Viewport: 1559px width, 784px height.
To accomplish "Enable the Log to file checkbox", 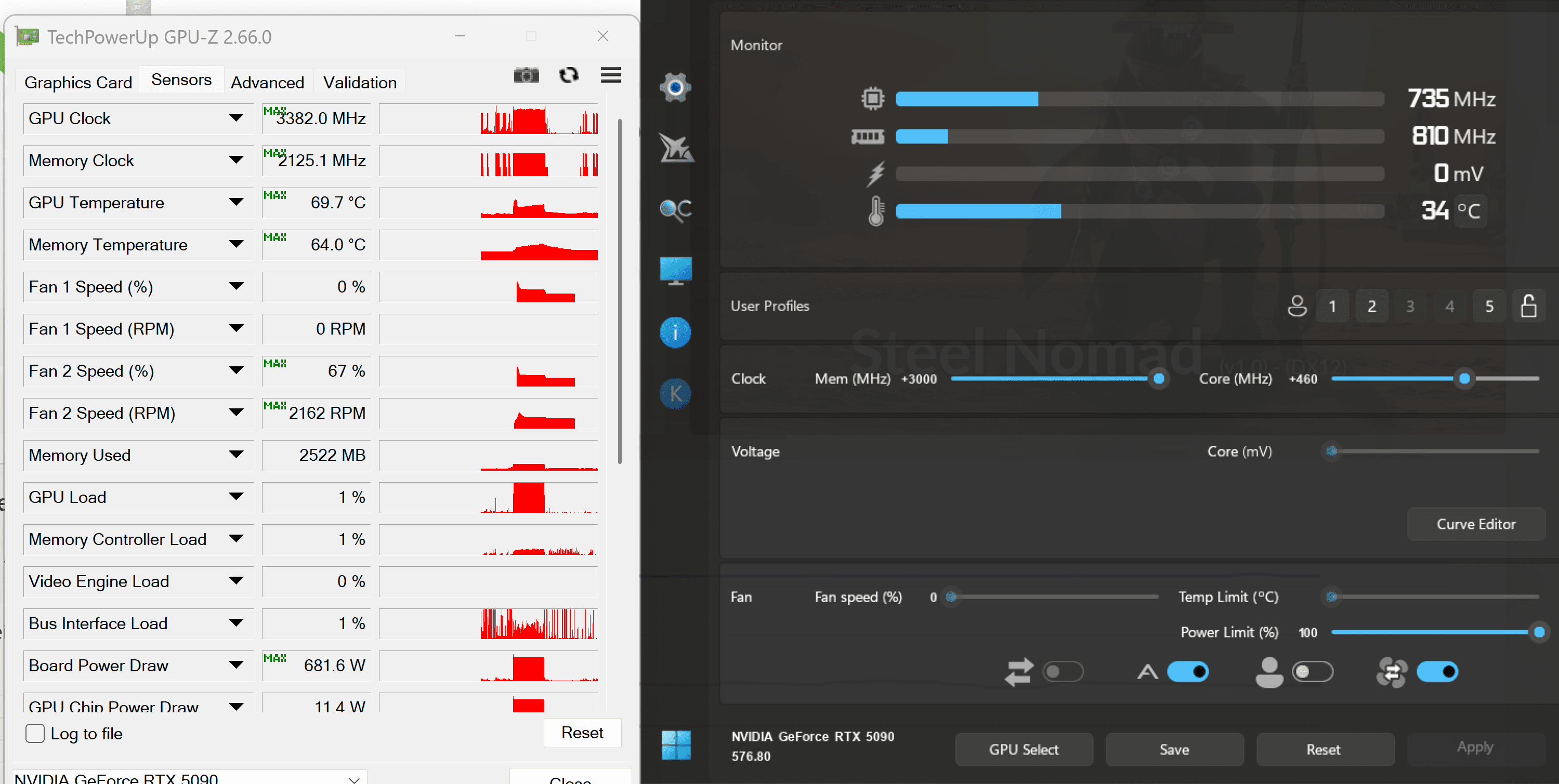I will 35,733.
